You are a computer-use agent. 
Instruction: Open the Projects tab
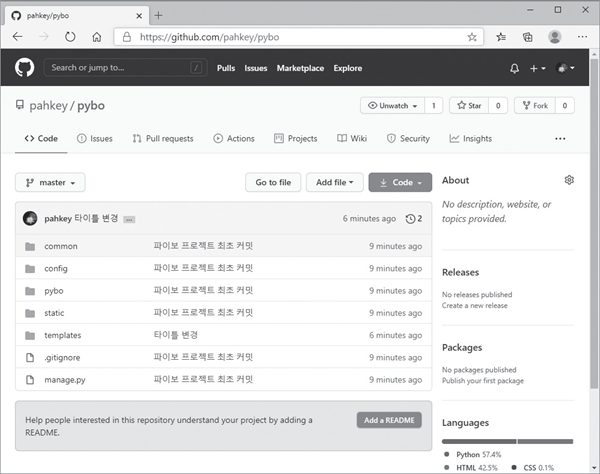pyautogui.click(x=296, y=138)
